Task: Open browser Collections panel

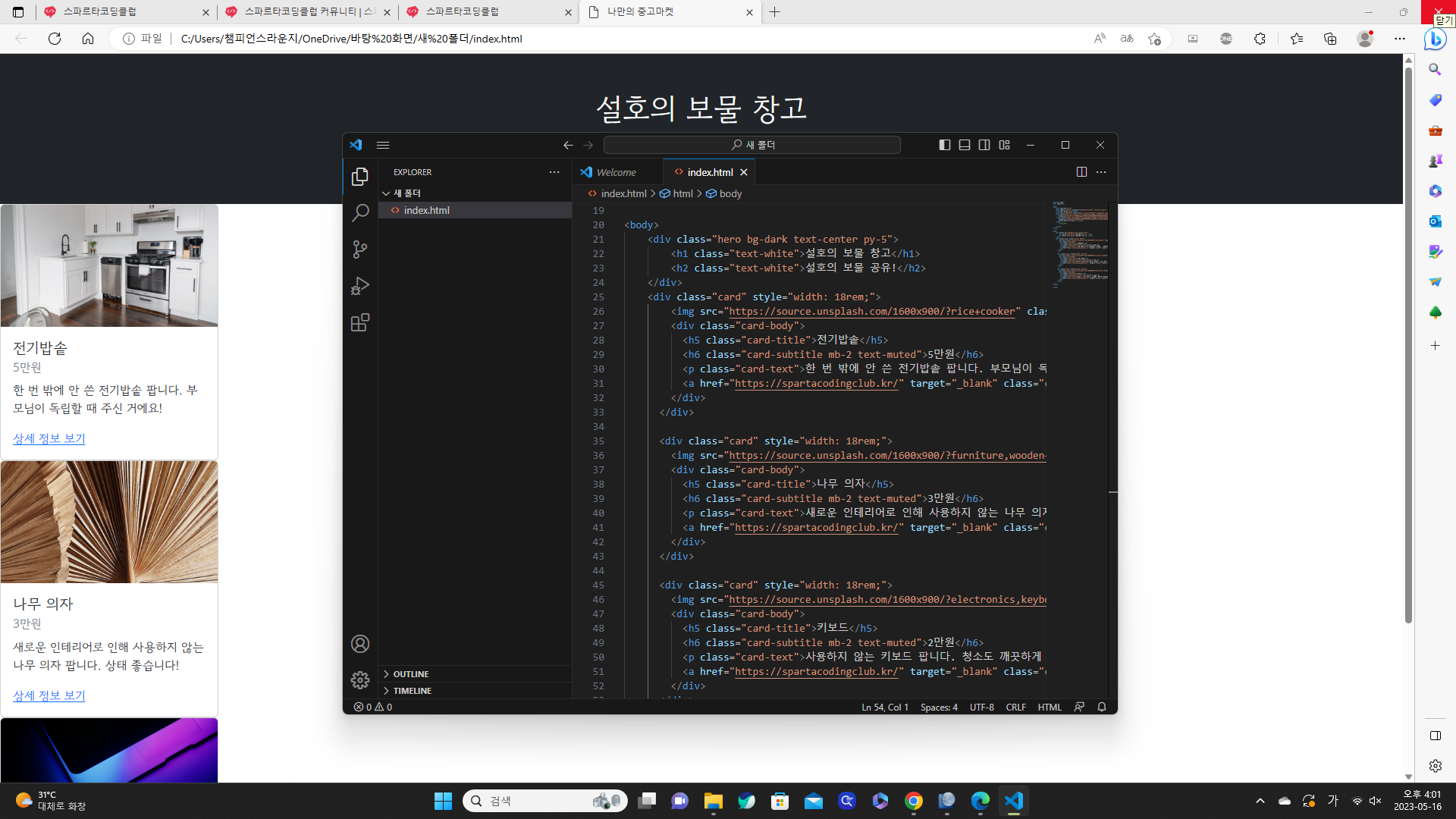Action: 1330,39
